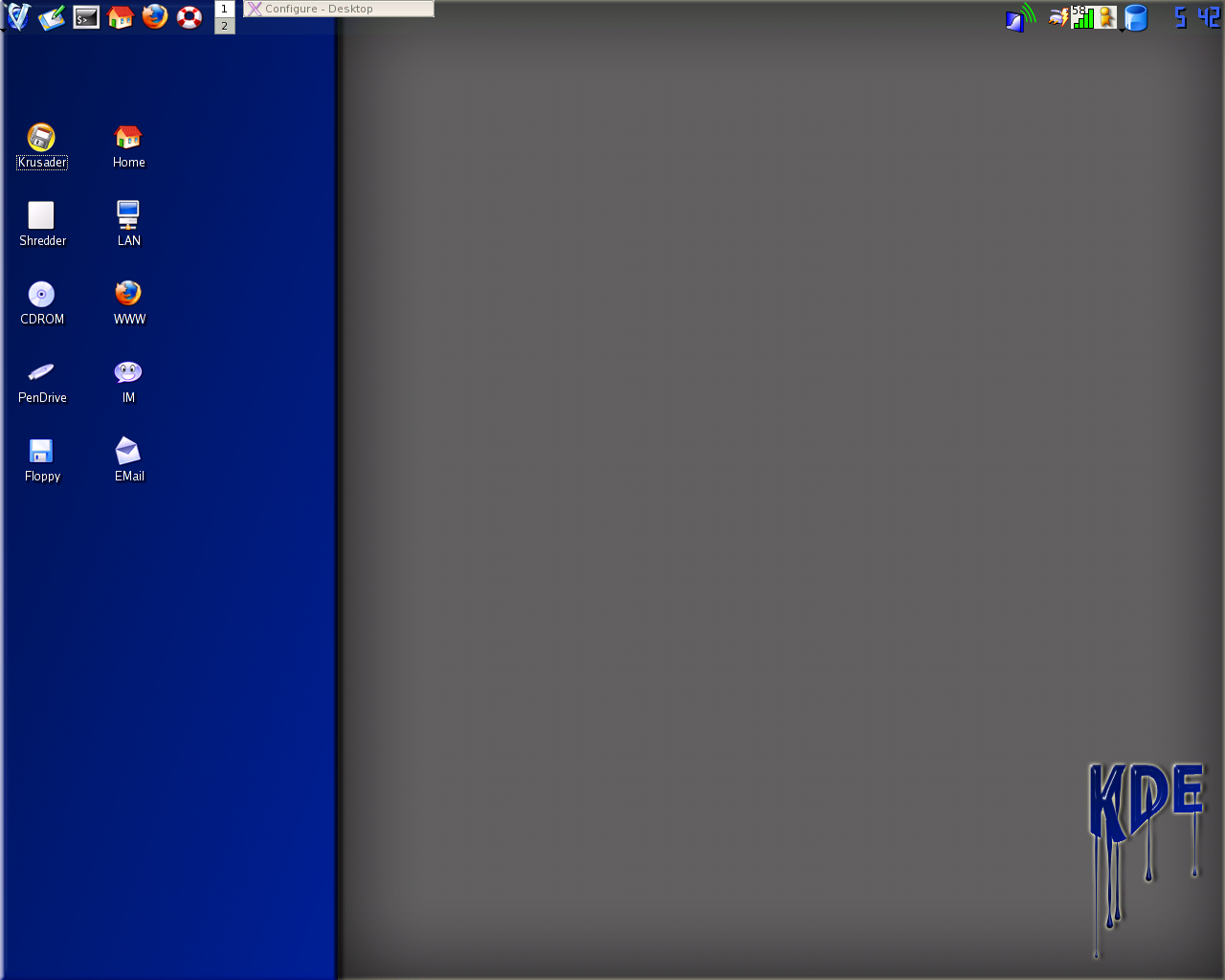Open the IM messenger desktop icon
The width and height of the screenshot is (1225, 980).
[128, 371]
